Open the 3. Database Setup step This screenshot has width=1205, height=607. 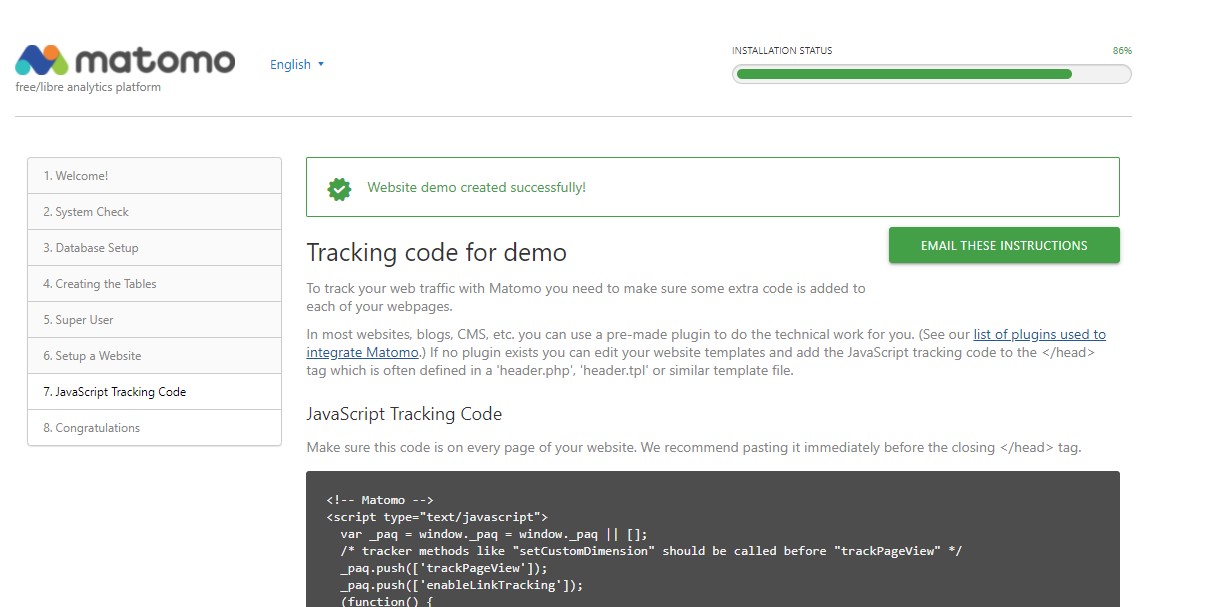(x=154, y=248)
